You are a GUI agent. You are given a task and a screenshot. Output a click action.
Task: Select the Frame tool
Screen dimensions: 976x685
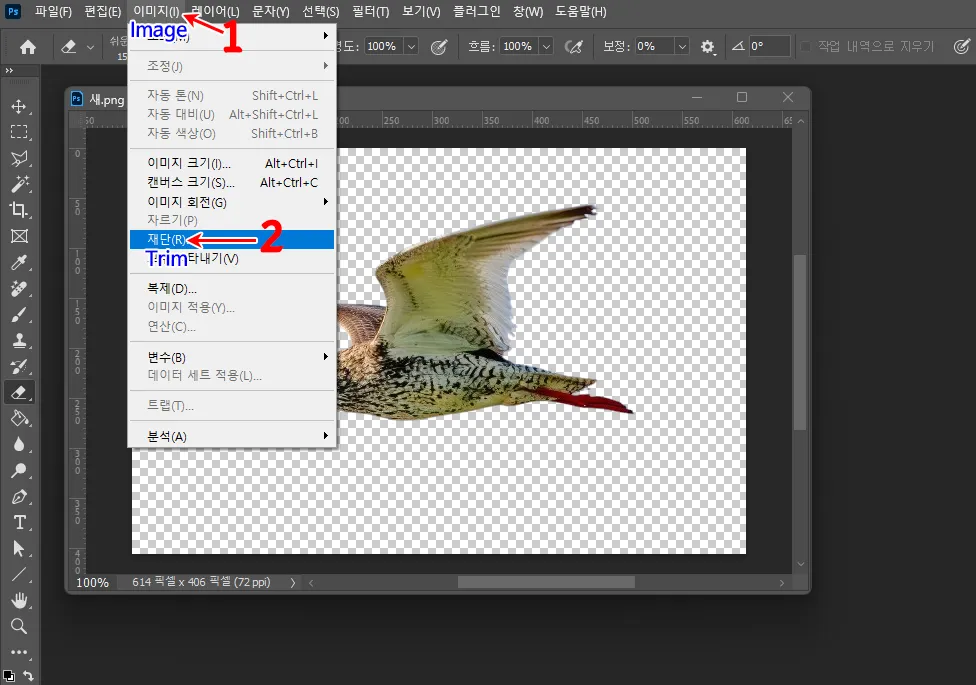tap(19, 236)
